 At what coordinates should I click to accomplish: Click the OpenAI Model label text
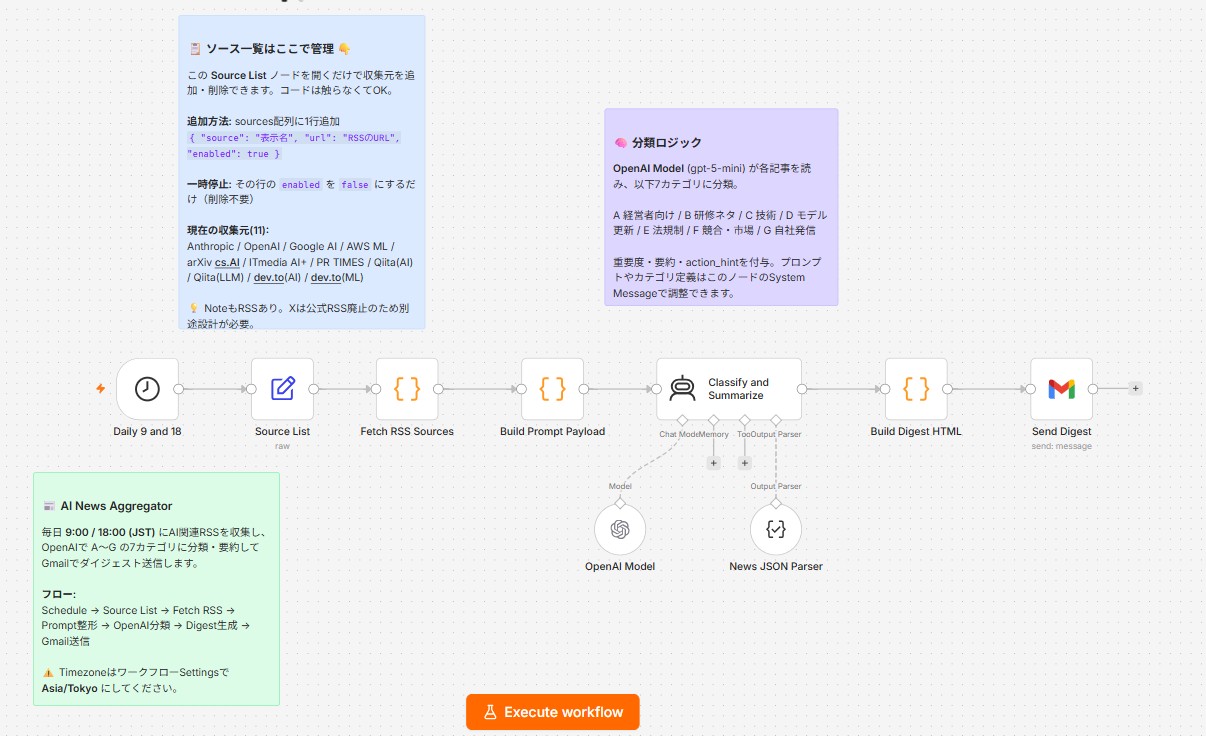(620, 567)
